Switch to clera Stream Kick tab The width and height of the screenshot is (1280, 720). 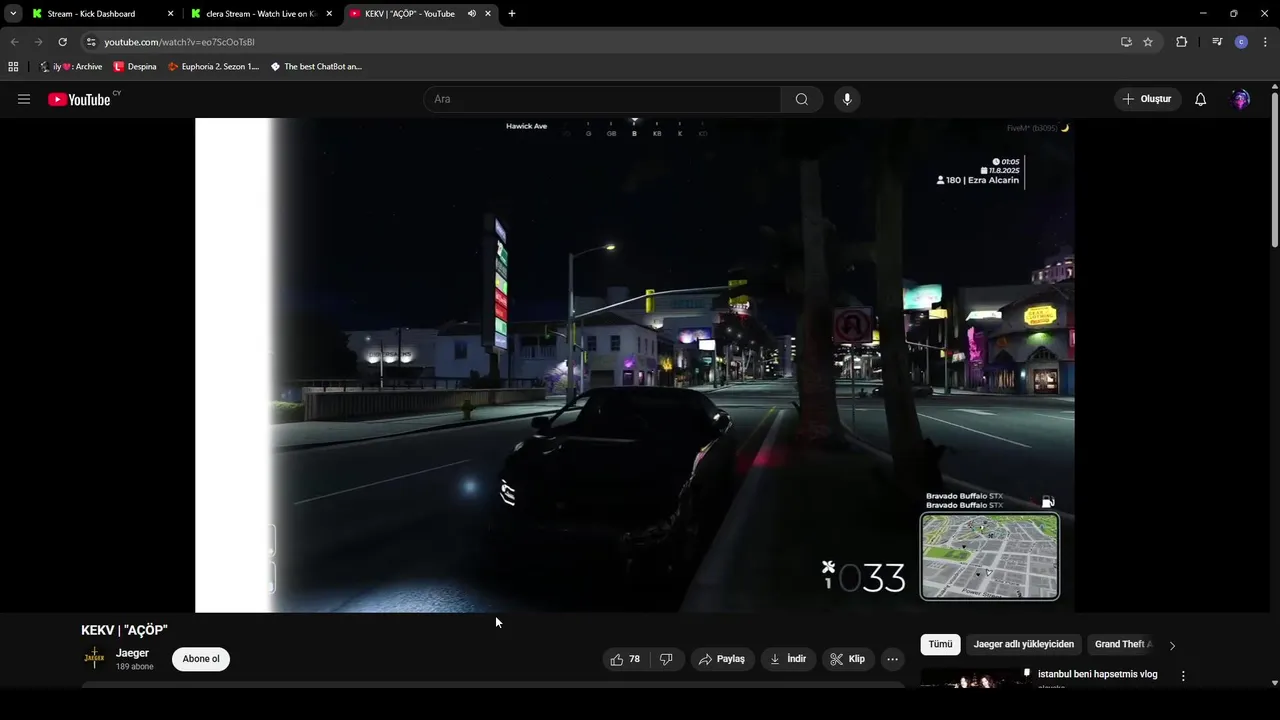[x=260, y=14]
